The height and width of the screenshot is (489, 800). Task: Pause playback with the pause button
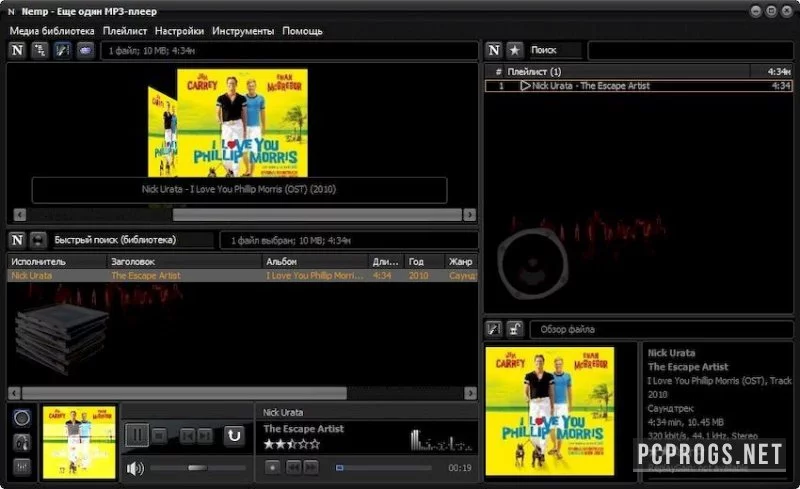pos(137,435)
